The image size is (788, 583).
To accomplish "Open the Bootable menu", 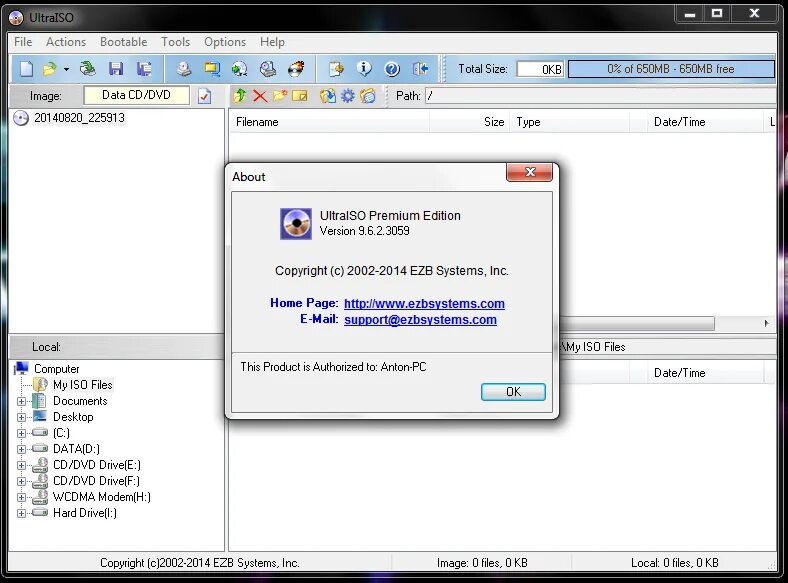I will click(124, 42).
